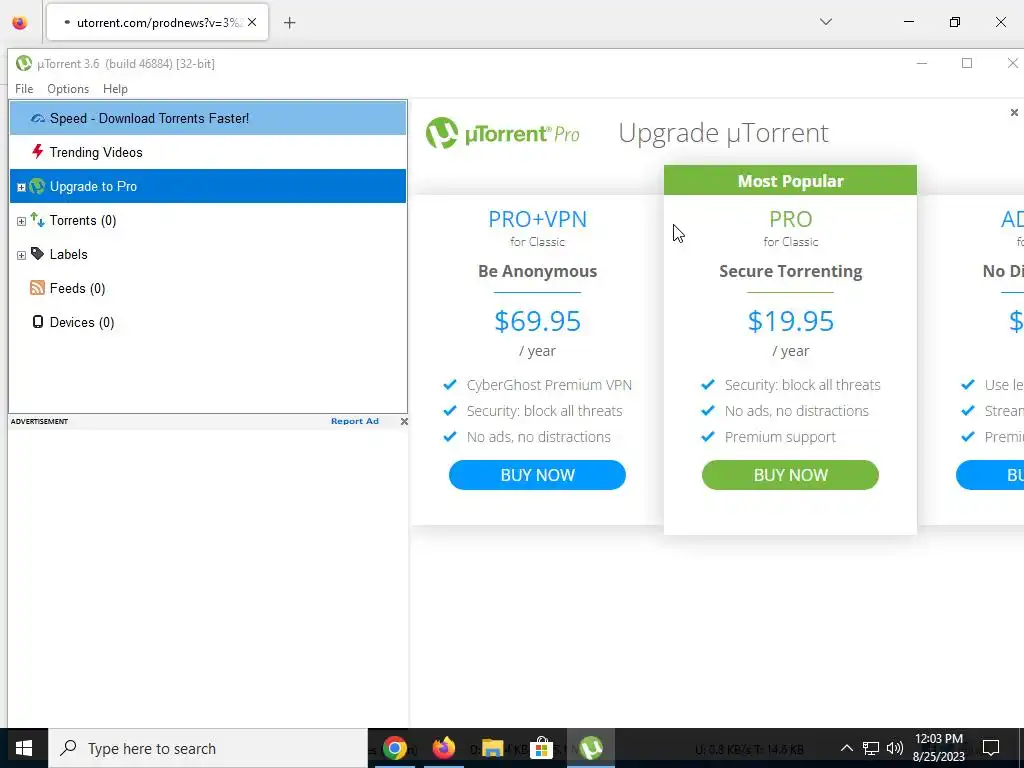Select Feeds (0) in sidebar
This screenshot has width=1024, height=768.
[x=208, y=288]
